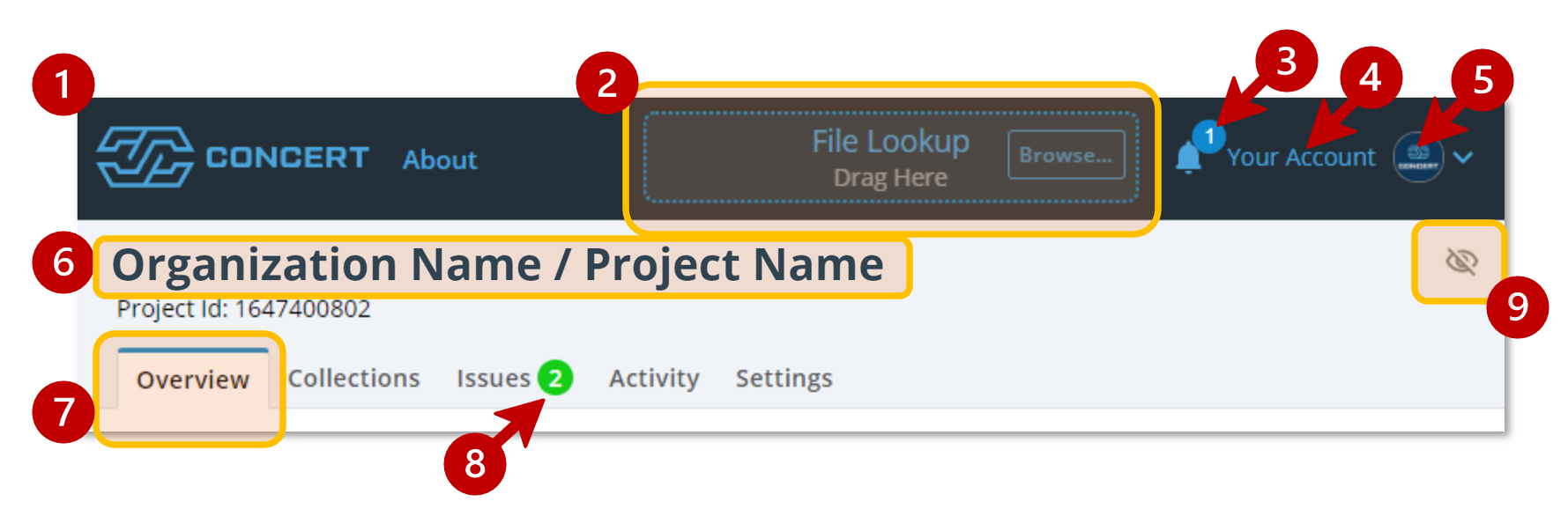Open the Settings tab

[x=784, y=379]
